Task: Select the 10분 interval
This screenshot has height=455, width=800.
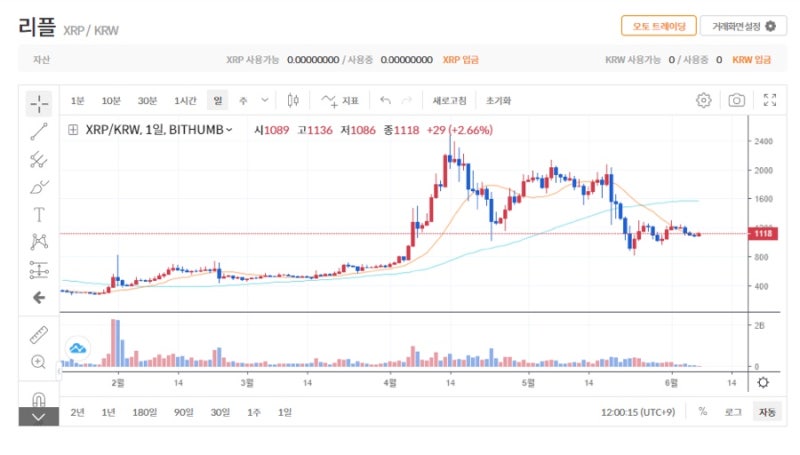Action: coord(111,100)
